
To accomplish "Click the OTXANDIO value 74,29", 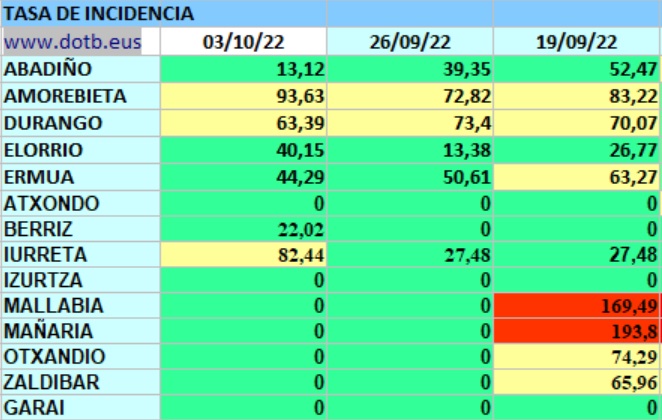I will (x=578, y=357).
